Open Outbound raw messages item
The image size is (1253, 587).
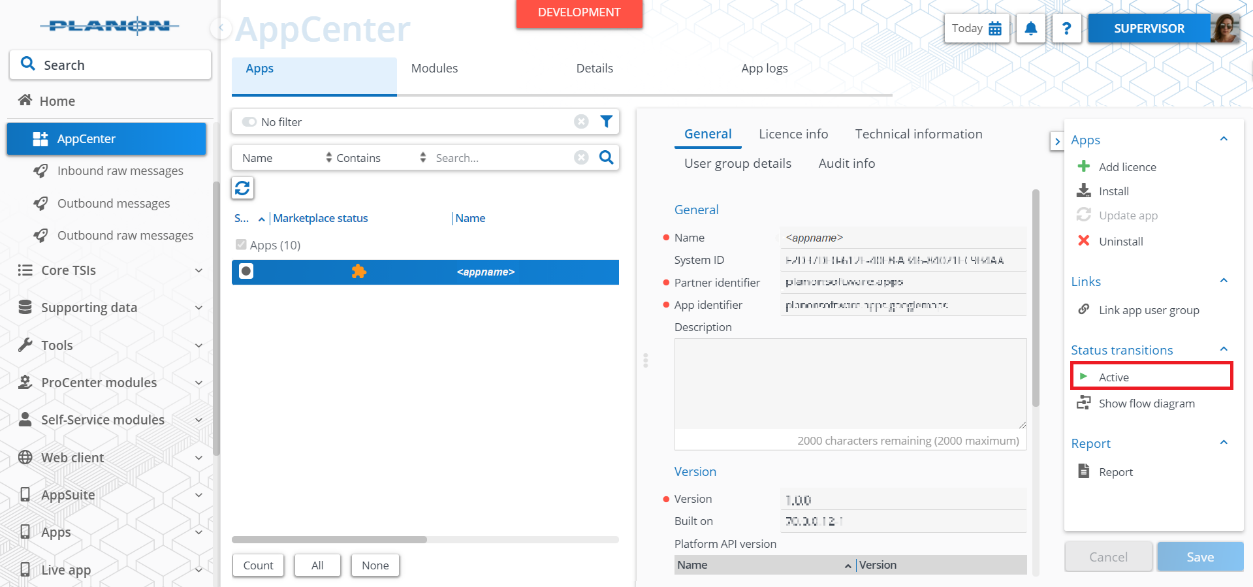pos(125,235)
